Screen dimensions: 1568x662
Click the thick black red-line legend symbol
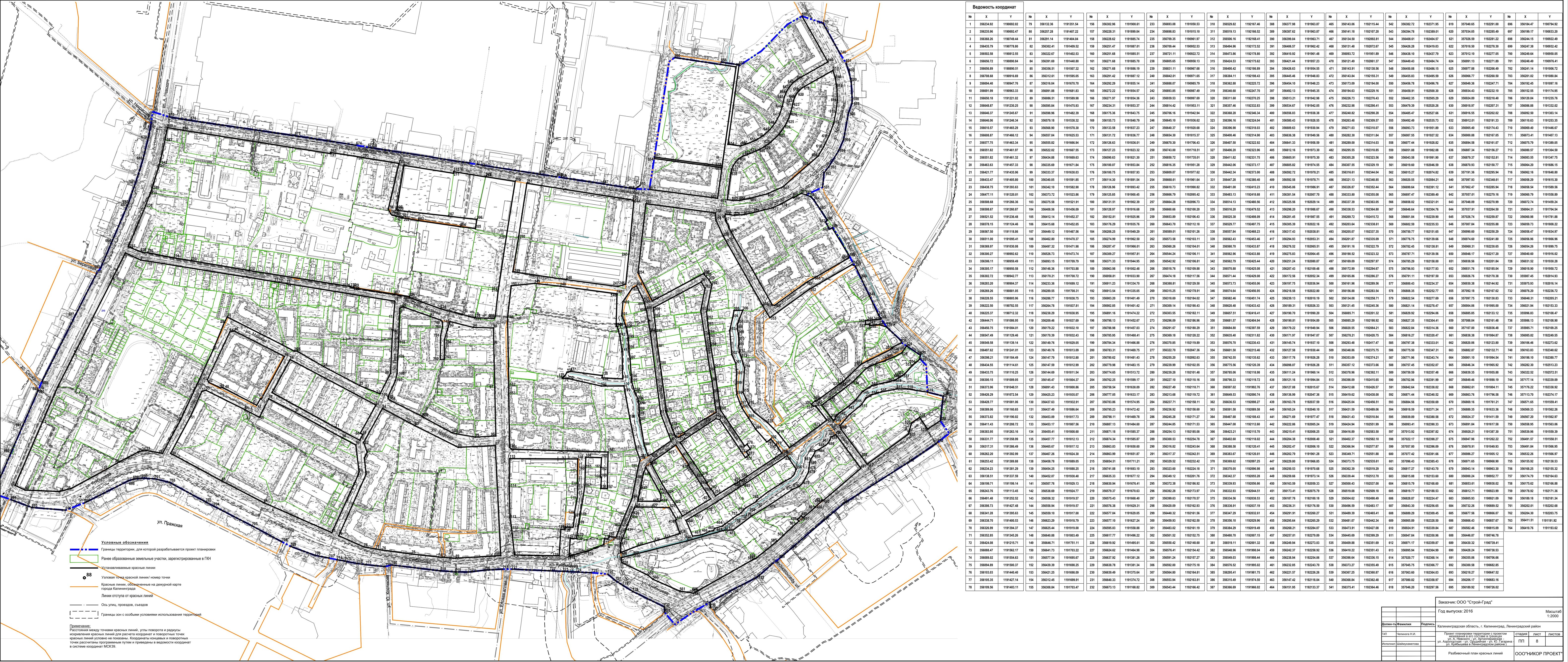tap(84, 568)
